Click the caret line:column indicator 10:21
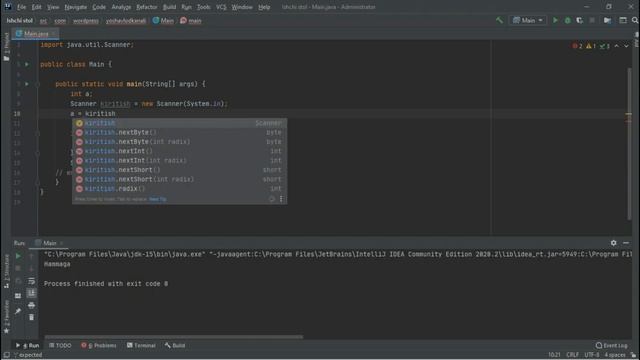 554,355
